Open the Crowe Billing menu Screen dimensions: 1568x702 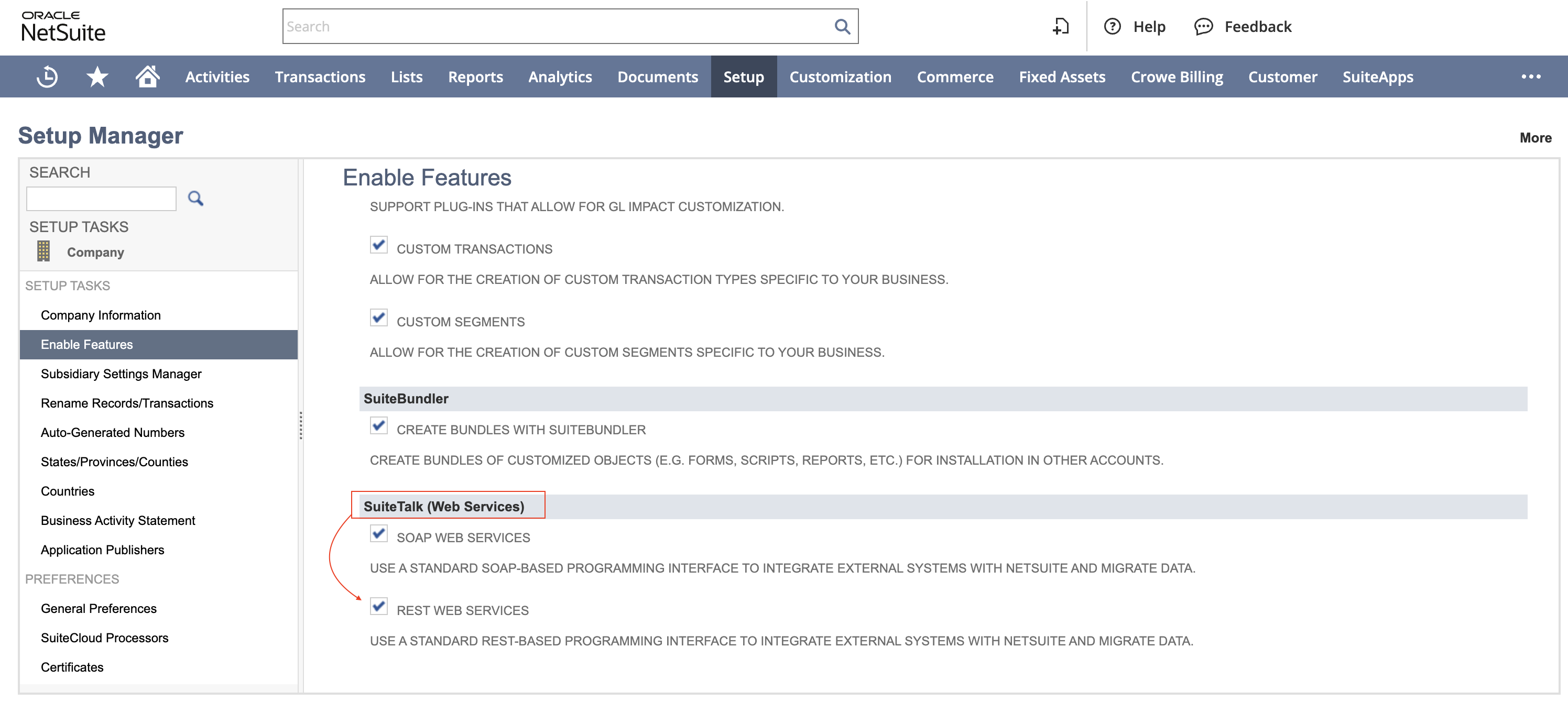coord(1177,76)
